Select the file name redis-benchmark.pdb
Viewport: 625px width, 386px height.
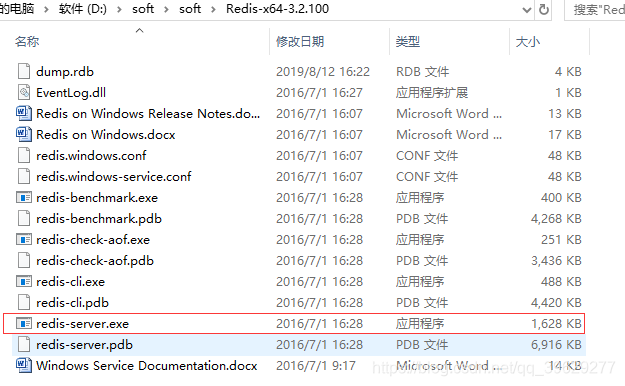[99, 219]
